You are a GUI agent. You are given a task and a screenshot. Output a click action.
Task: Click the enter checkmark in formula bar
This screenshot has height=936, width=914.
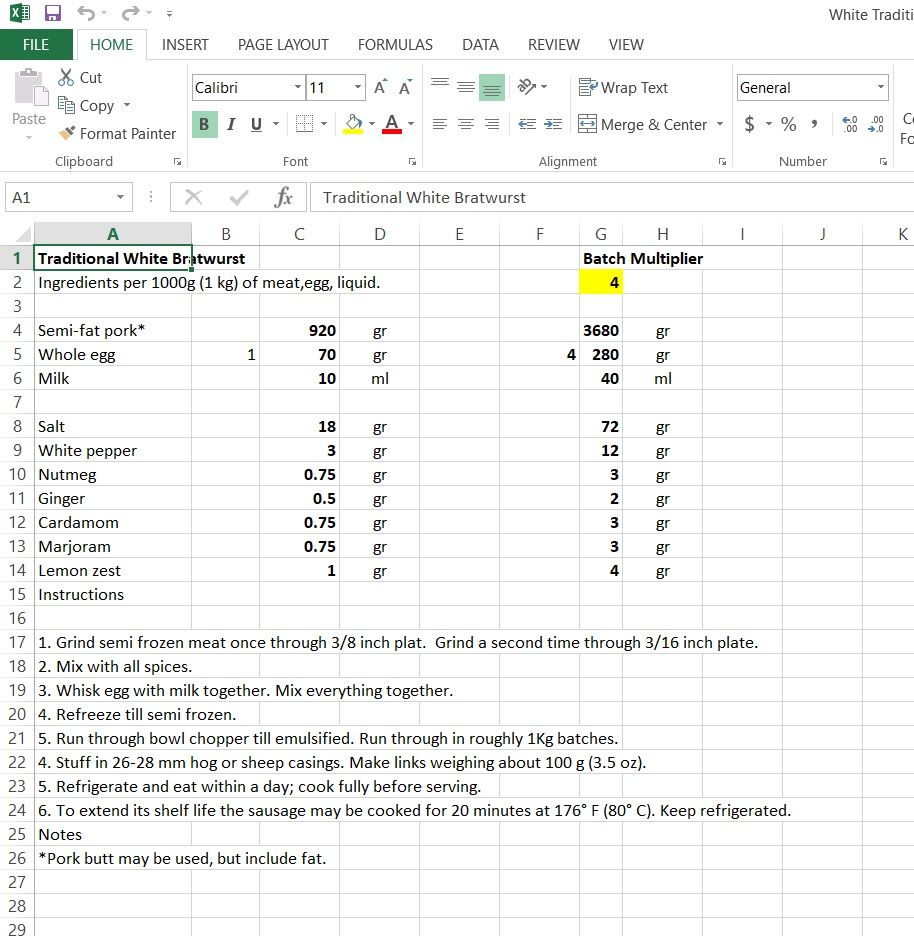(x=239, y=197)
